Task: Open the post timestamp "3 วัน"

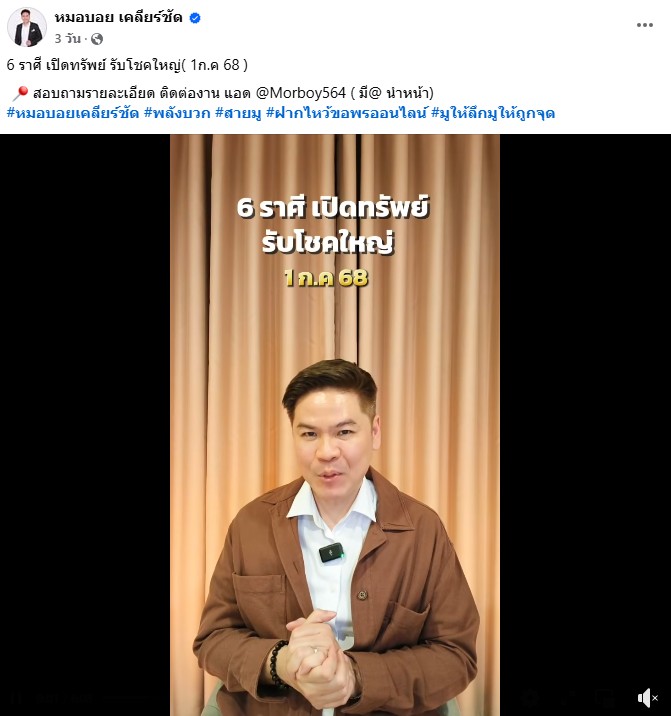Action: click(67, 39)
